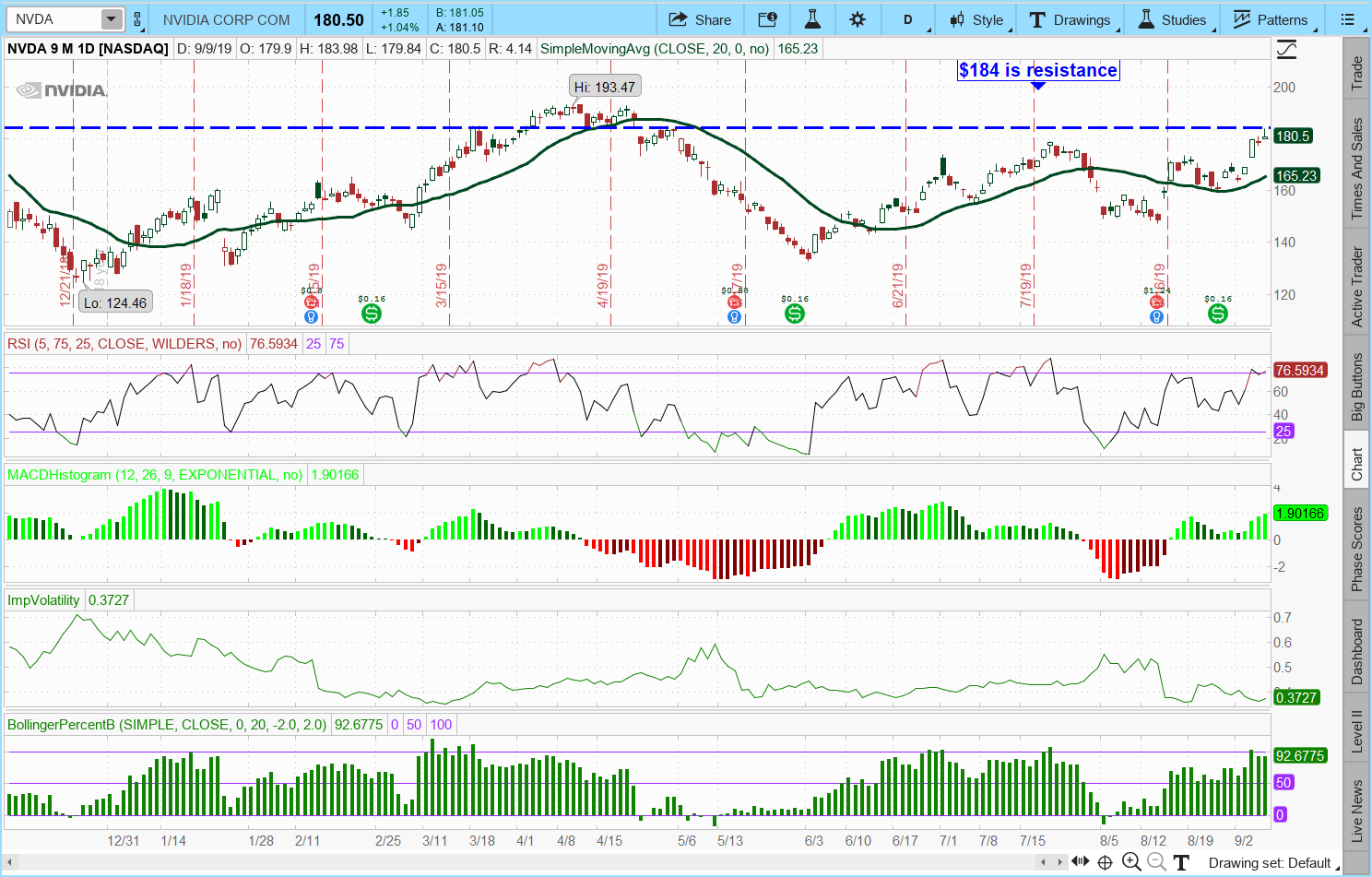This screenshot has width=1372, height=877.
Task: Click the "$184 is resistance" text annotation
Action: coord(1037,70)
